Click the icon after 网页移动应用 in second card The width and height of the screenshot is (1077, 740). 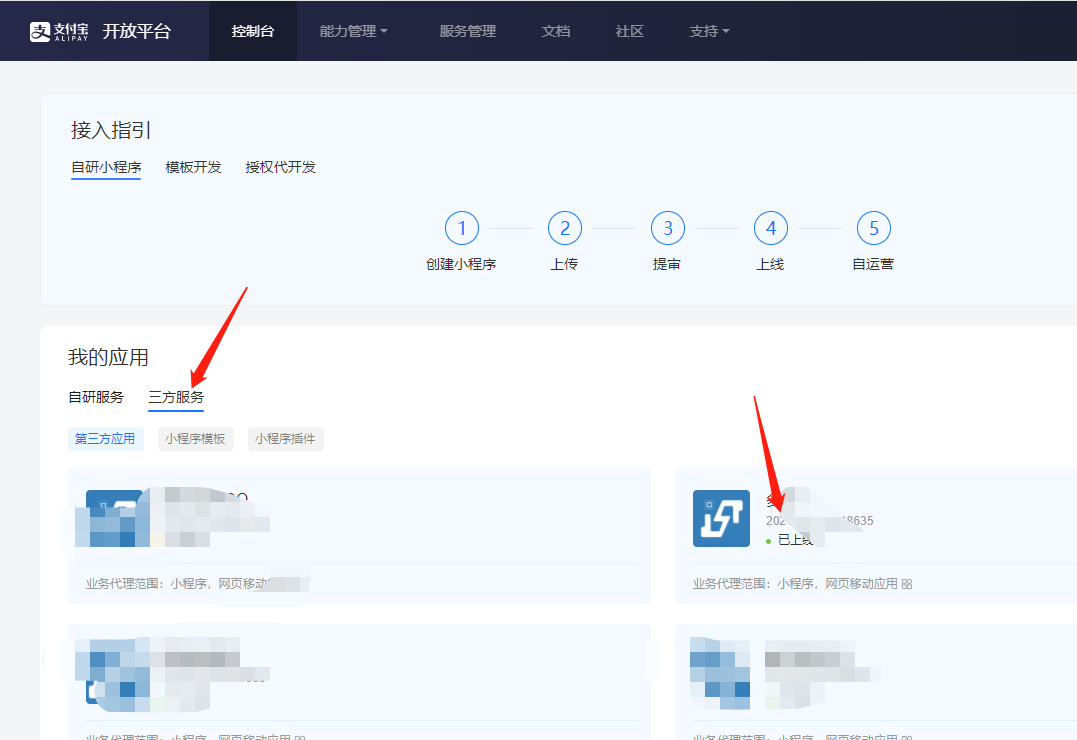tap(907, 584)
